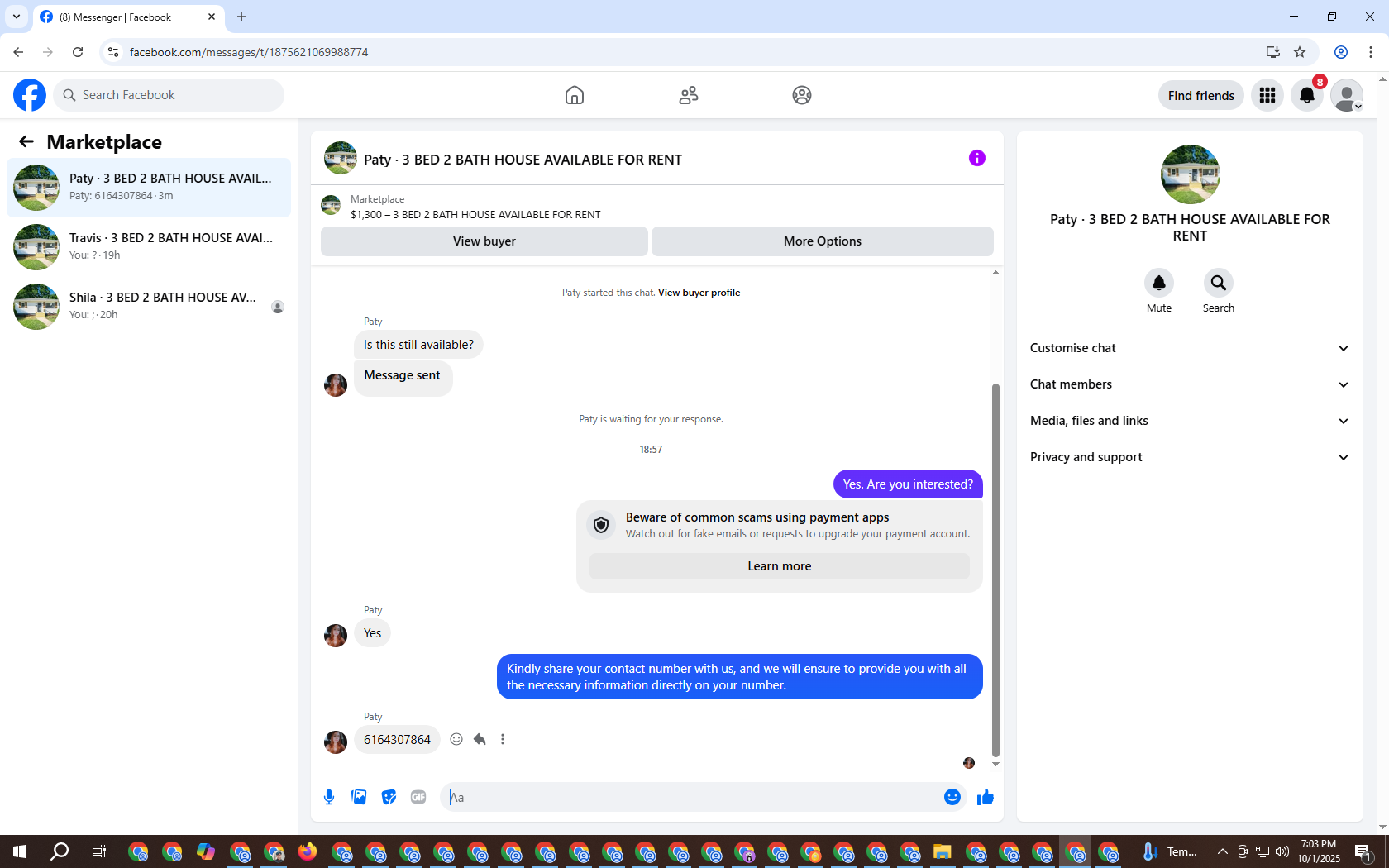Focus the message input box
The image size is (1389, 868).
tap(693, 797)
